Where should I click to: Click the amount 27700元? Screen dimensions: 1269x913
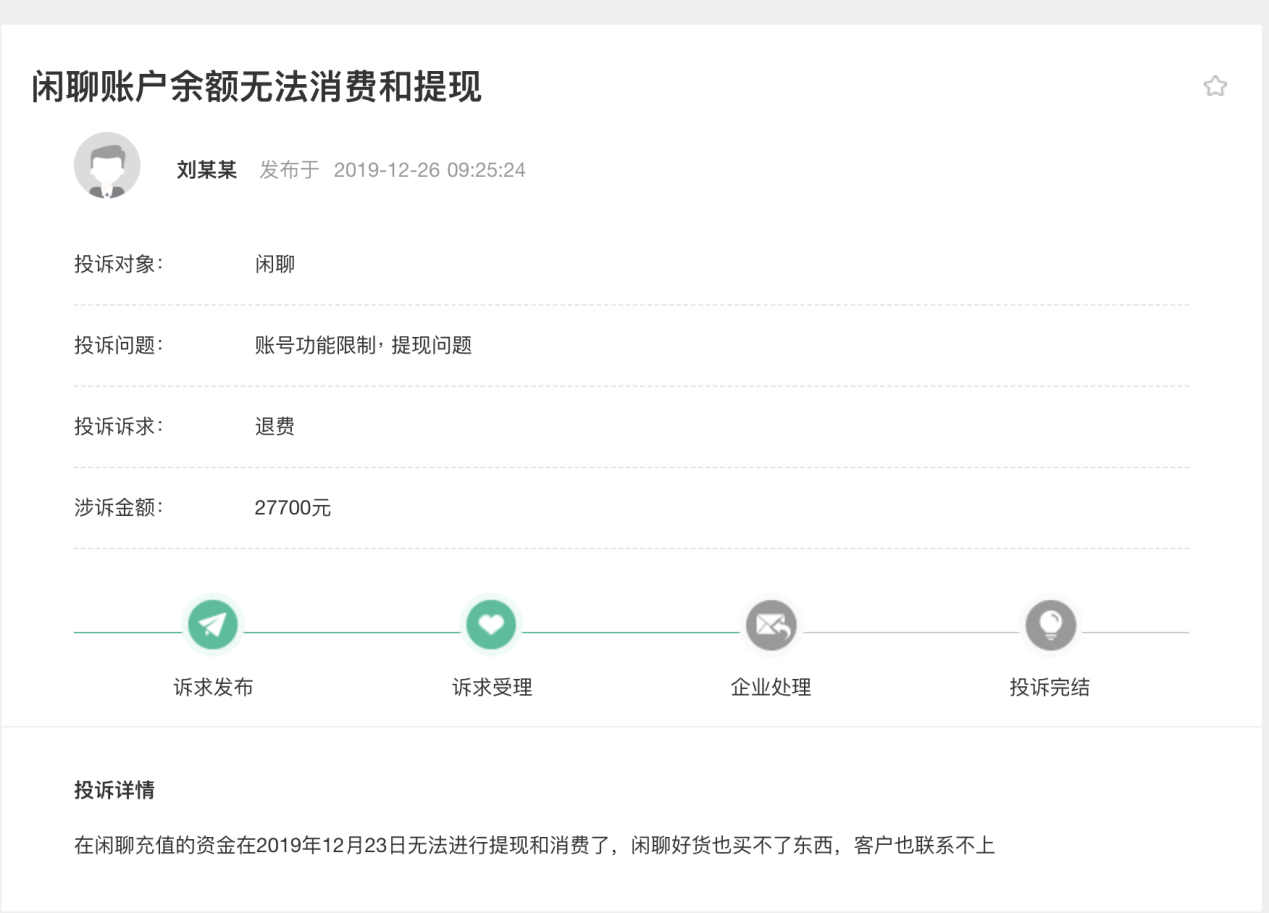tap(293, 508)
